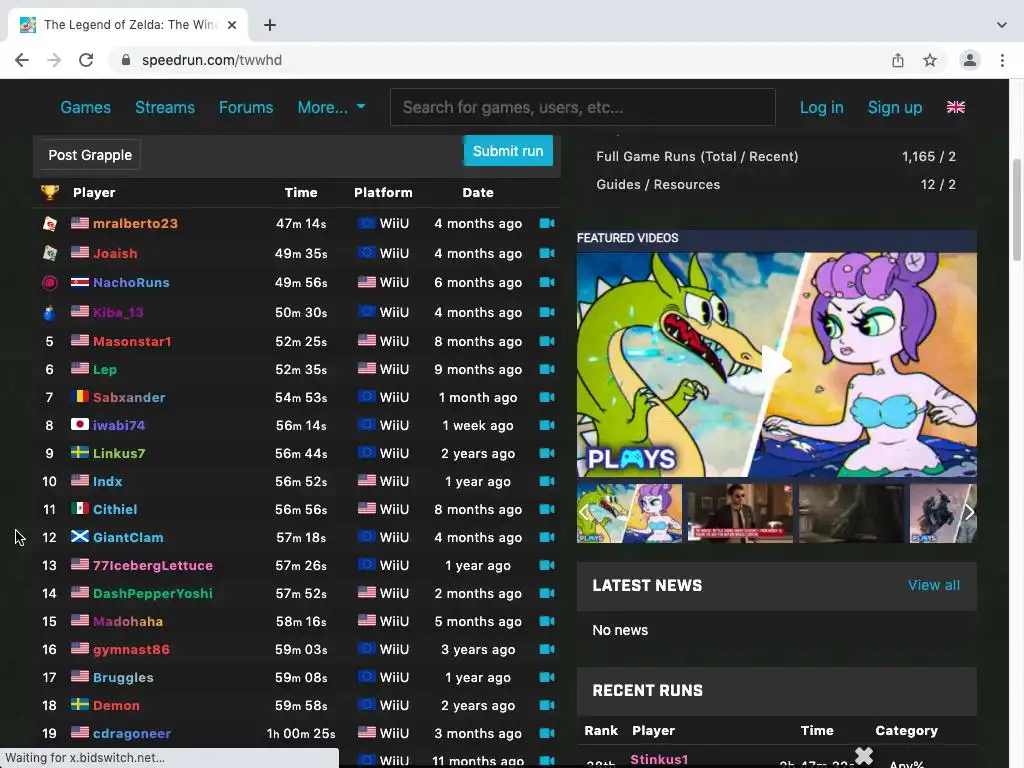Open video icon for NachoRuns' run
The width and height of the screenshot is (1024, 768).
click(547, 283)
